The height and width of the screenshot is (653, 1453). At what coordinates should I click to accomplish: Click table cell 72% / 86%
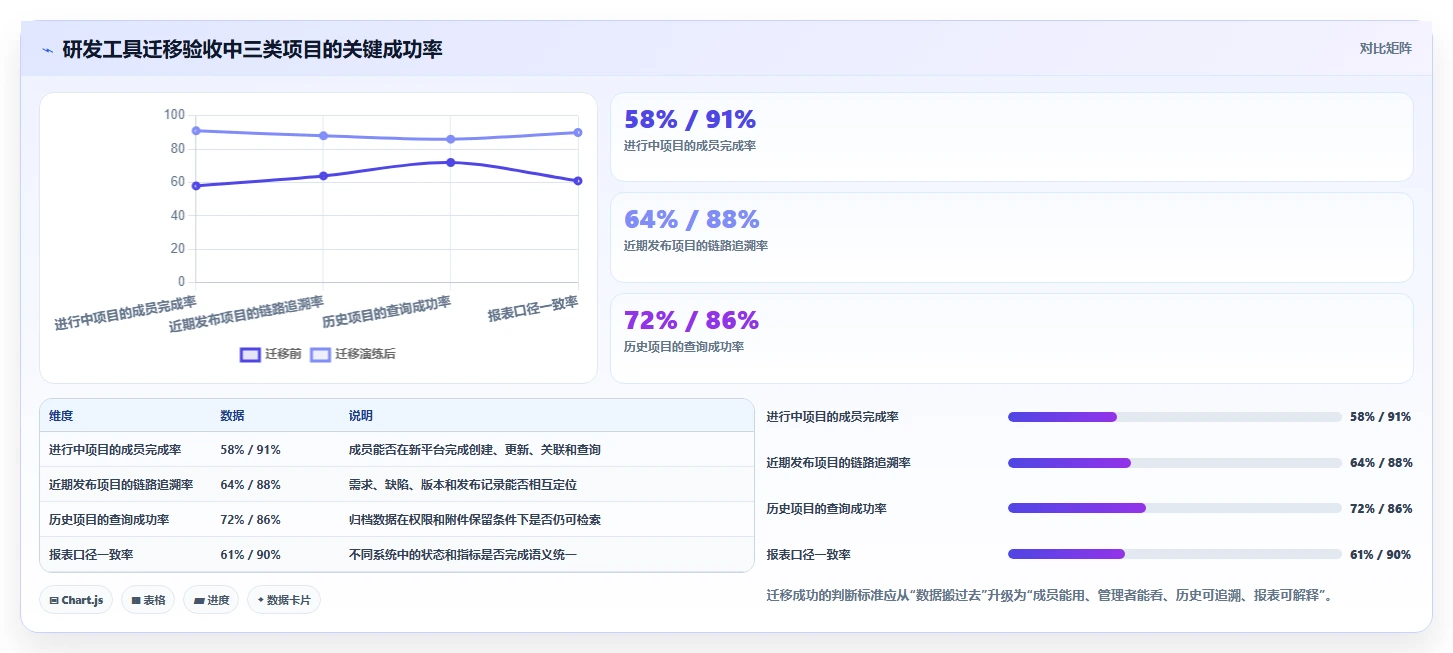tap(250, 520)
